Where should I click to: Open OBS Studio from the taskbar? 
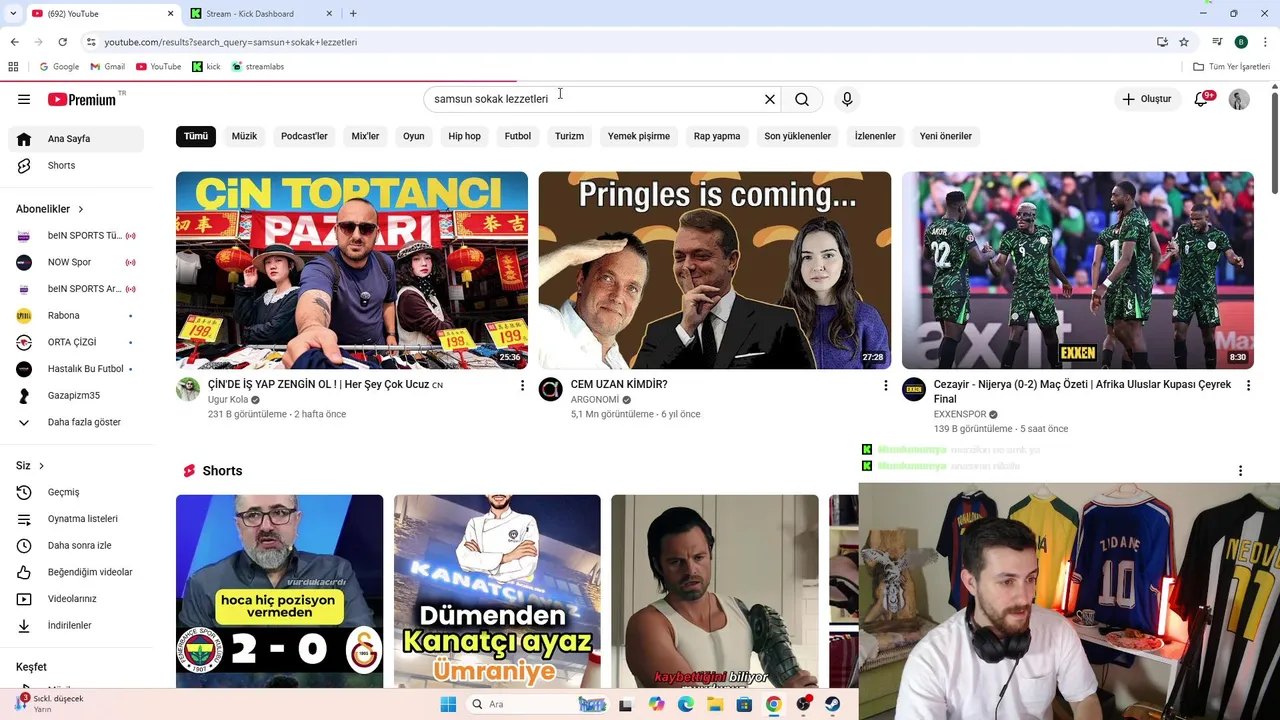point(803,704)
